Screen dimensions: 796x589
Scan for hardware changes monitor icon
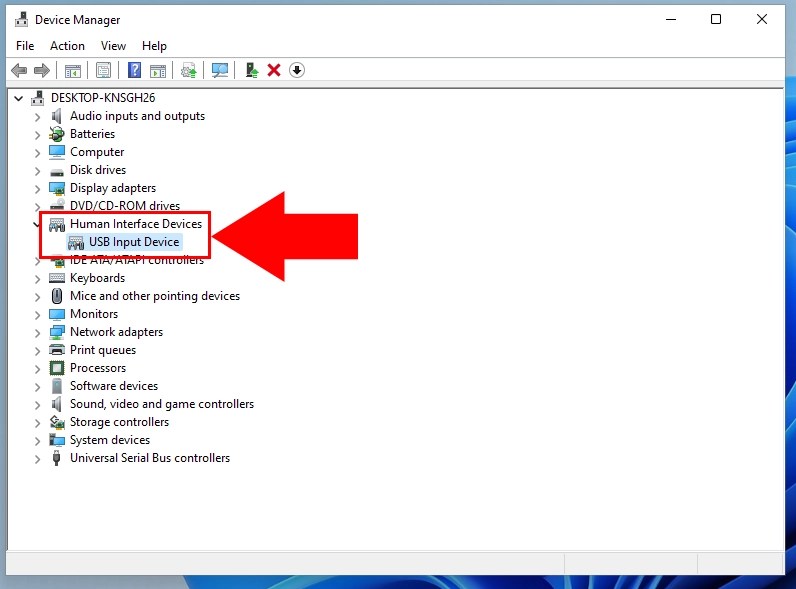[x=220, y=71]
